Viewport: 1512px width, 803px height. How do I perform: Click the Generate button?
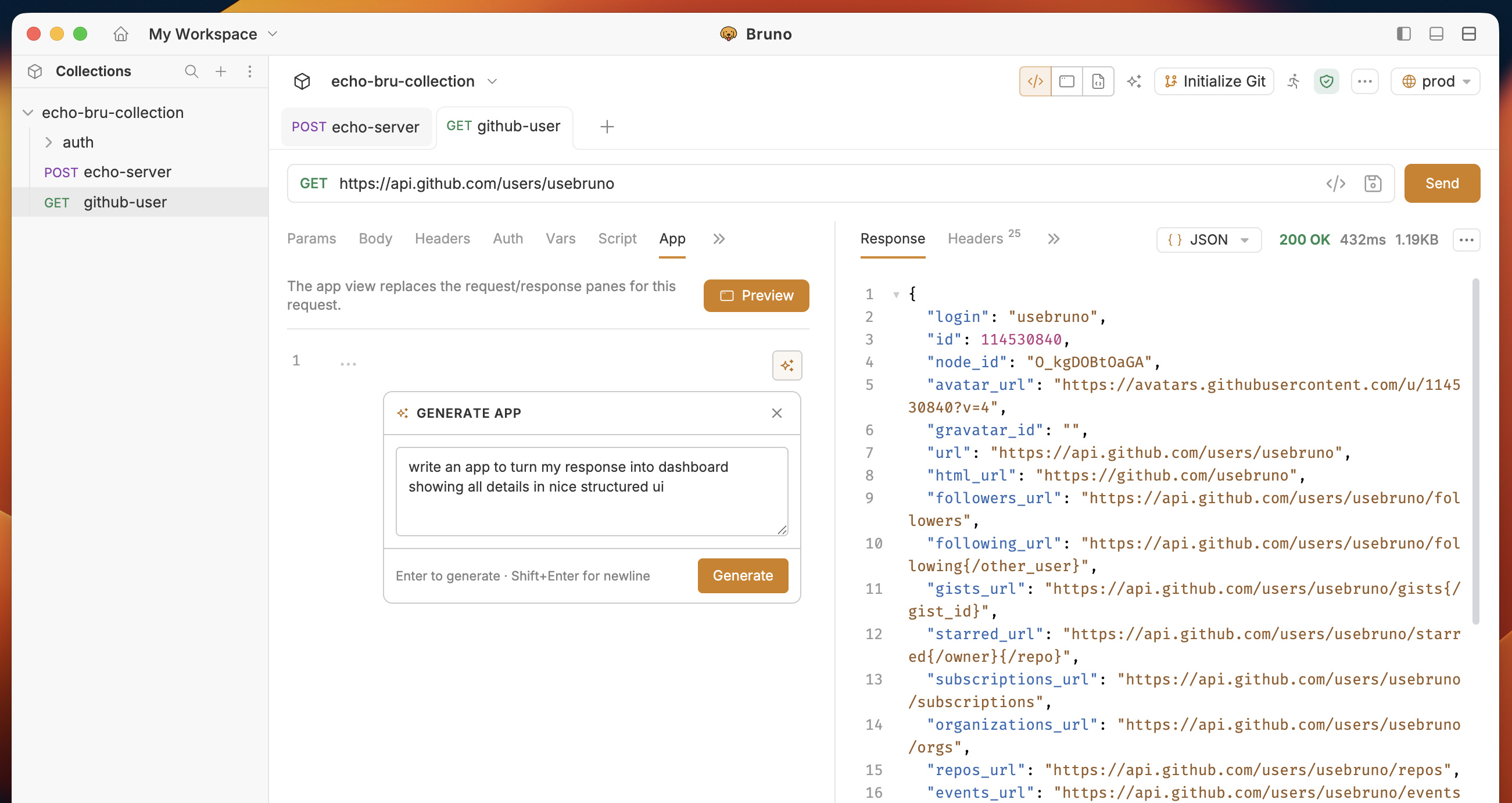[743, 576]
